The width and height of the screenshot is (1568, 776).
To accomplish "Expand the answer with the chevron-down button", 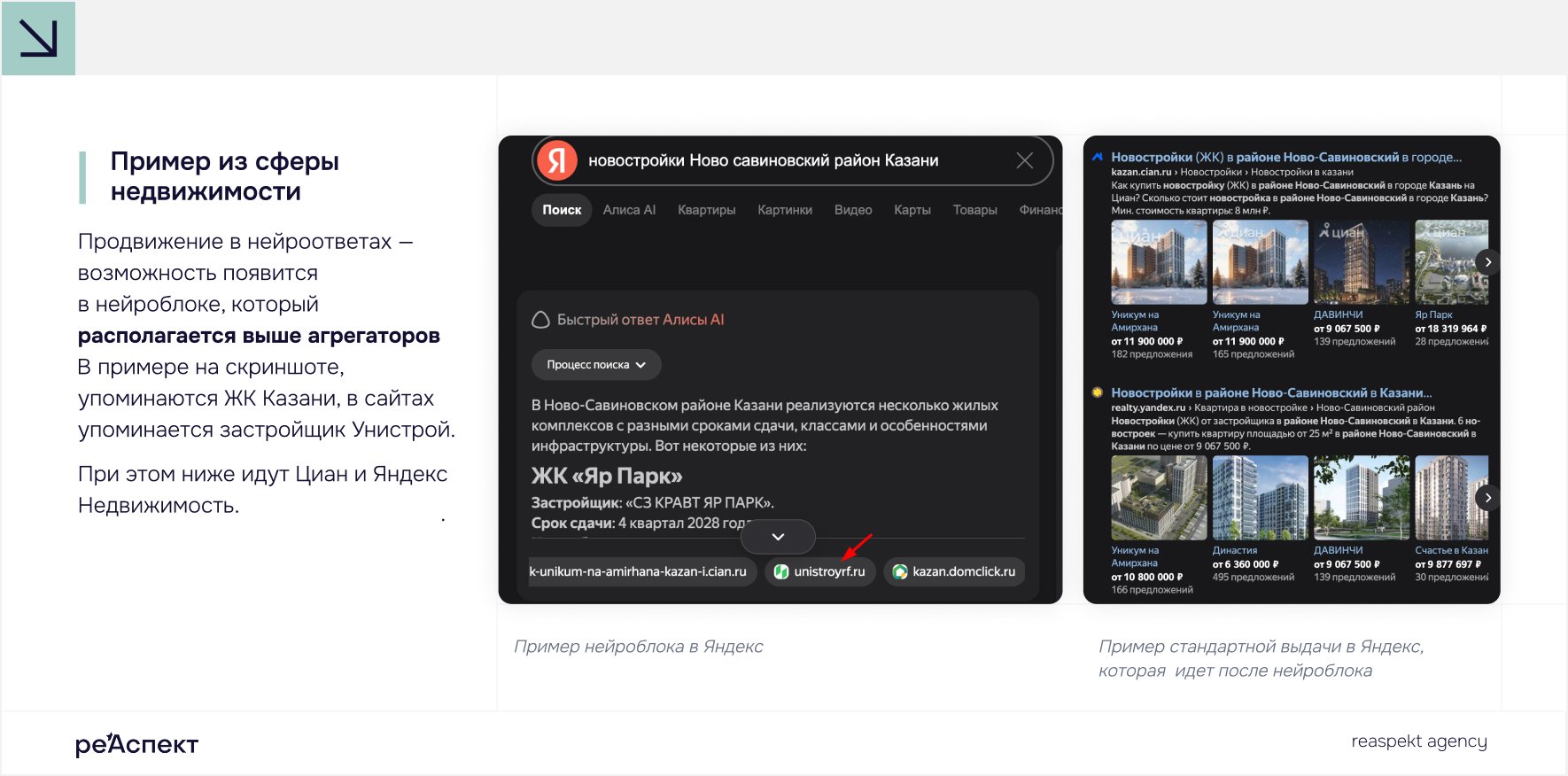I will (x=778, y=537).
